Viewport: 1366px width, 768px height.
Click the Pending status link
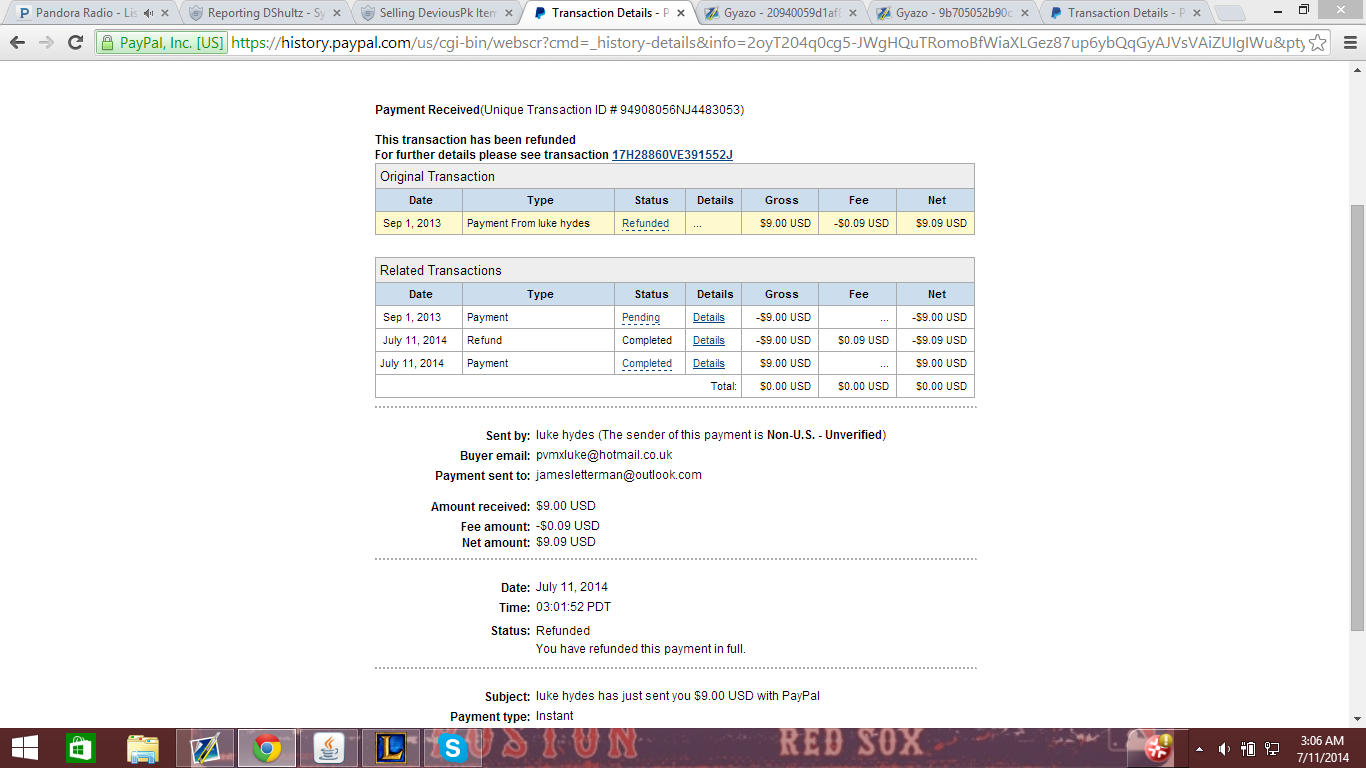(641, 317)
